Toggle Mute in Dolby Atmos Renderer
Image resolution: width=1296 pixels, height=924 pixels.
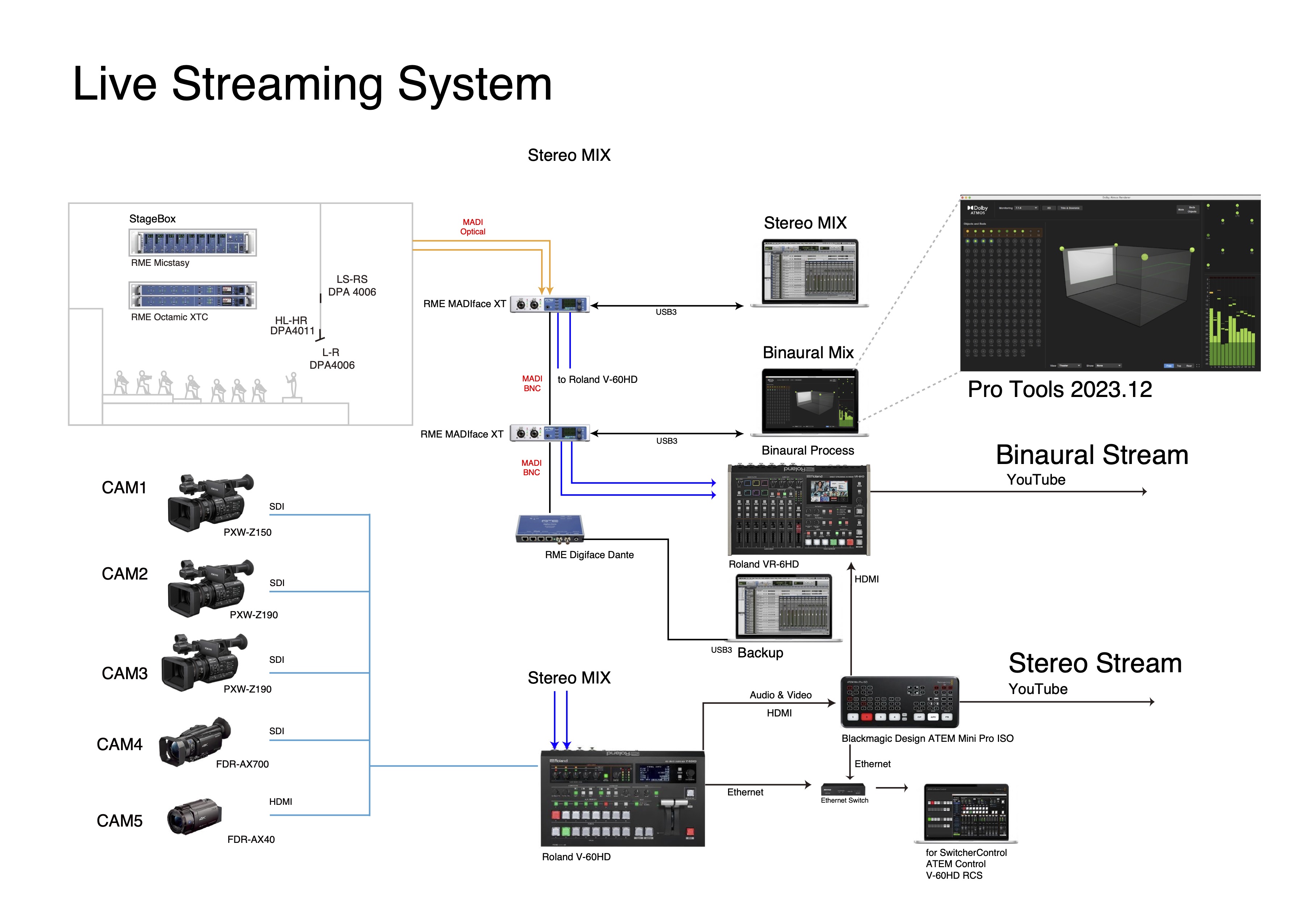click(x=1181, y=209)
